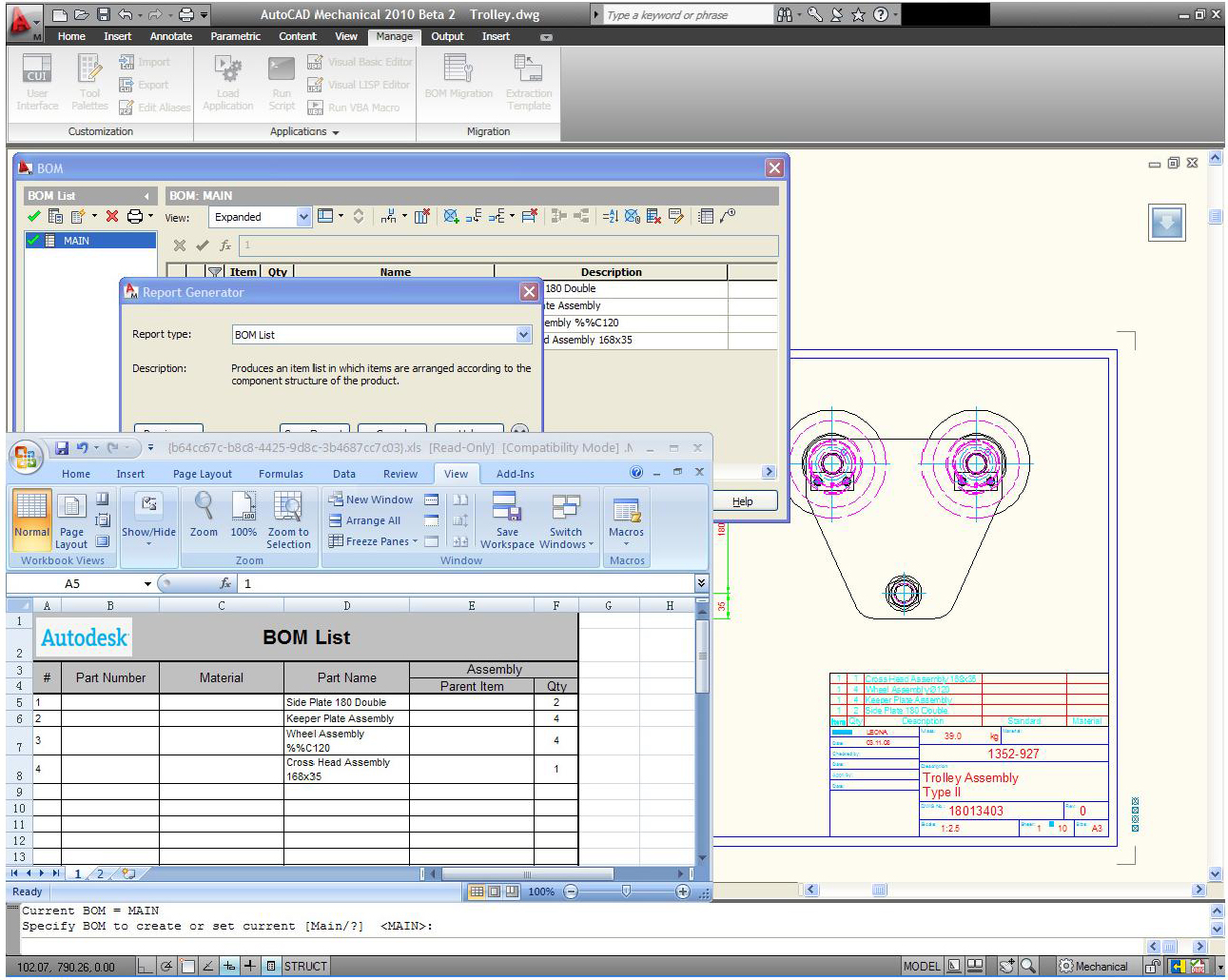This screenshot has height=980, width=1228.
Task: Click the AutoCAD Save icon in quick access
Action: tap(104, 14)
